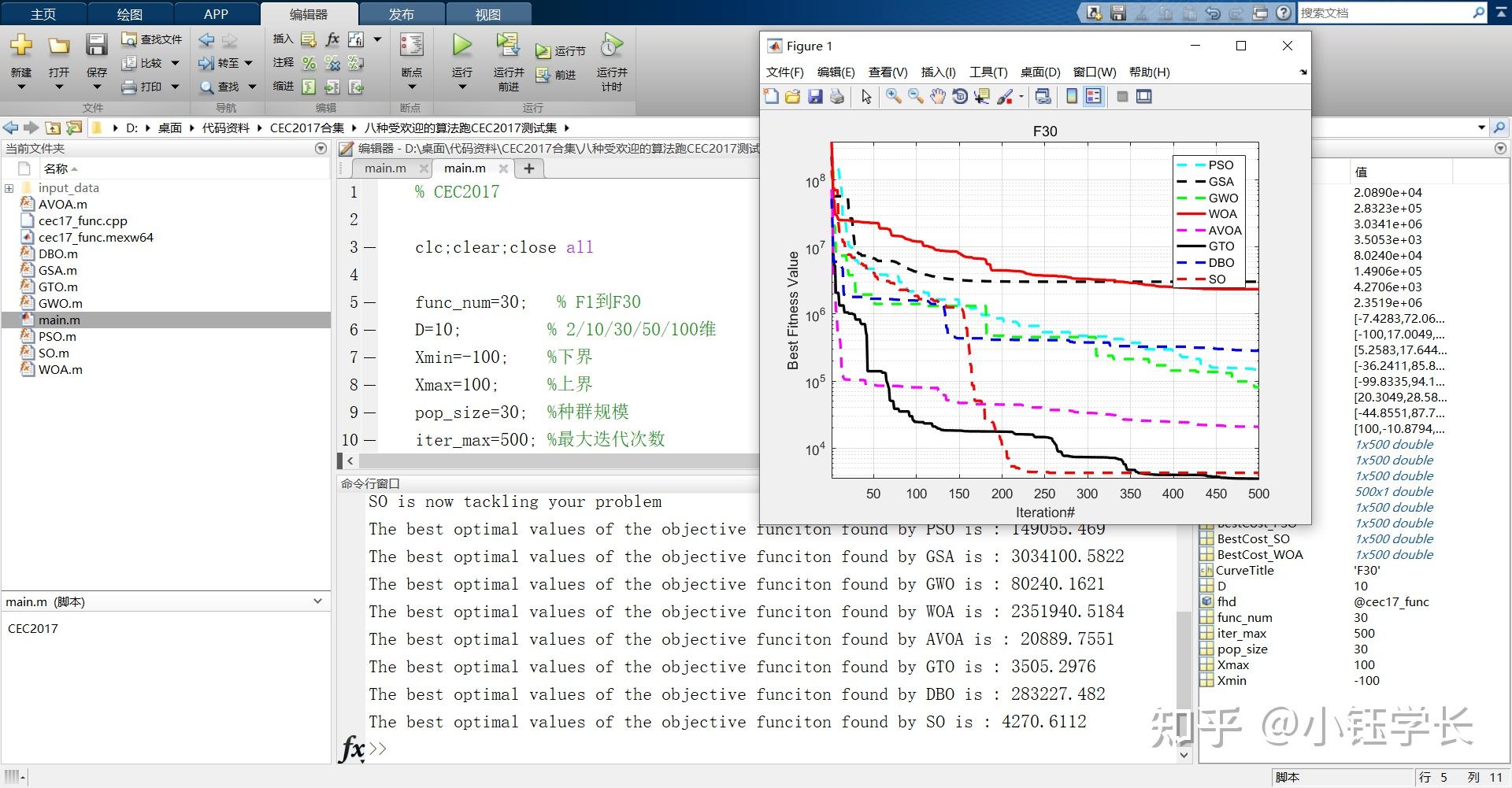This screenshot has height=788, width=1512.
Task: Open the Brush tool dropdown arrow
Action: (1021, 97)
